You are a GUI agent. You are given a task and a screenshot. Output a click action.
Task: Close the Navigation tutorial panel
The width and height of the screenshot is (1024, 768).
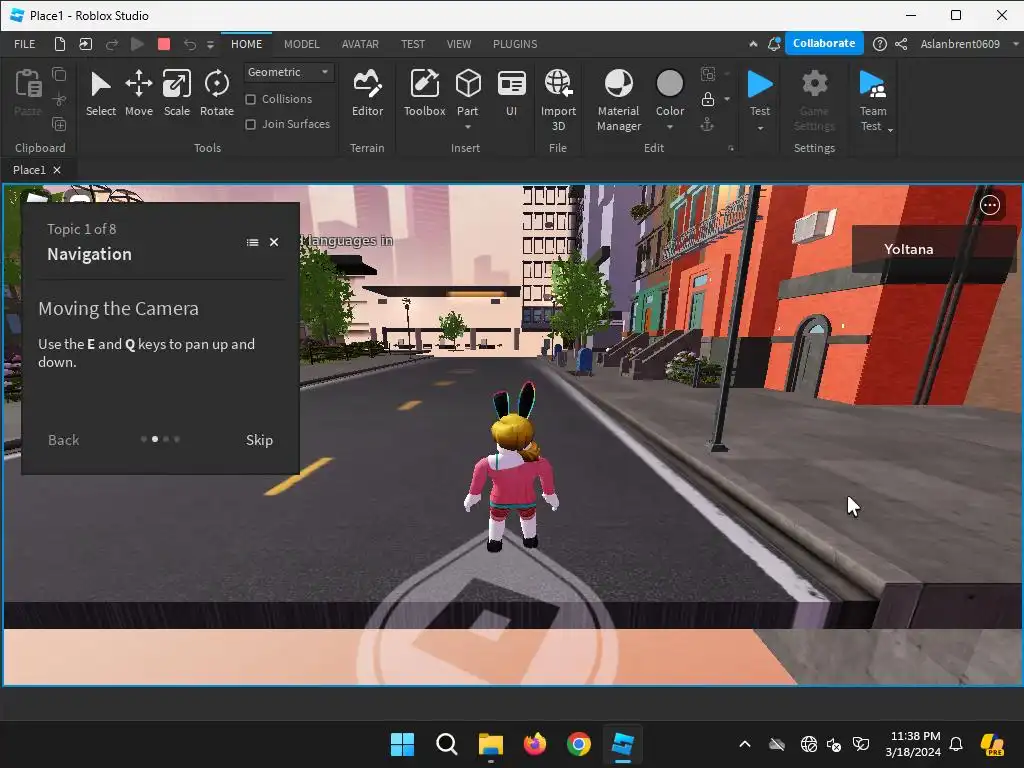tap(274, 242)
